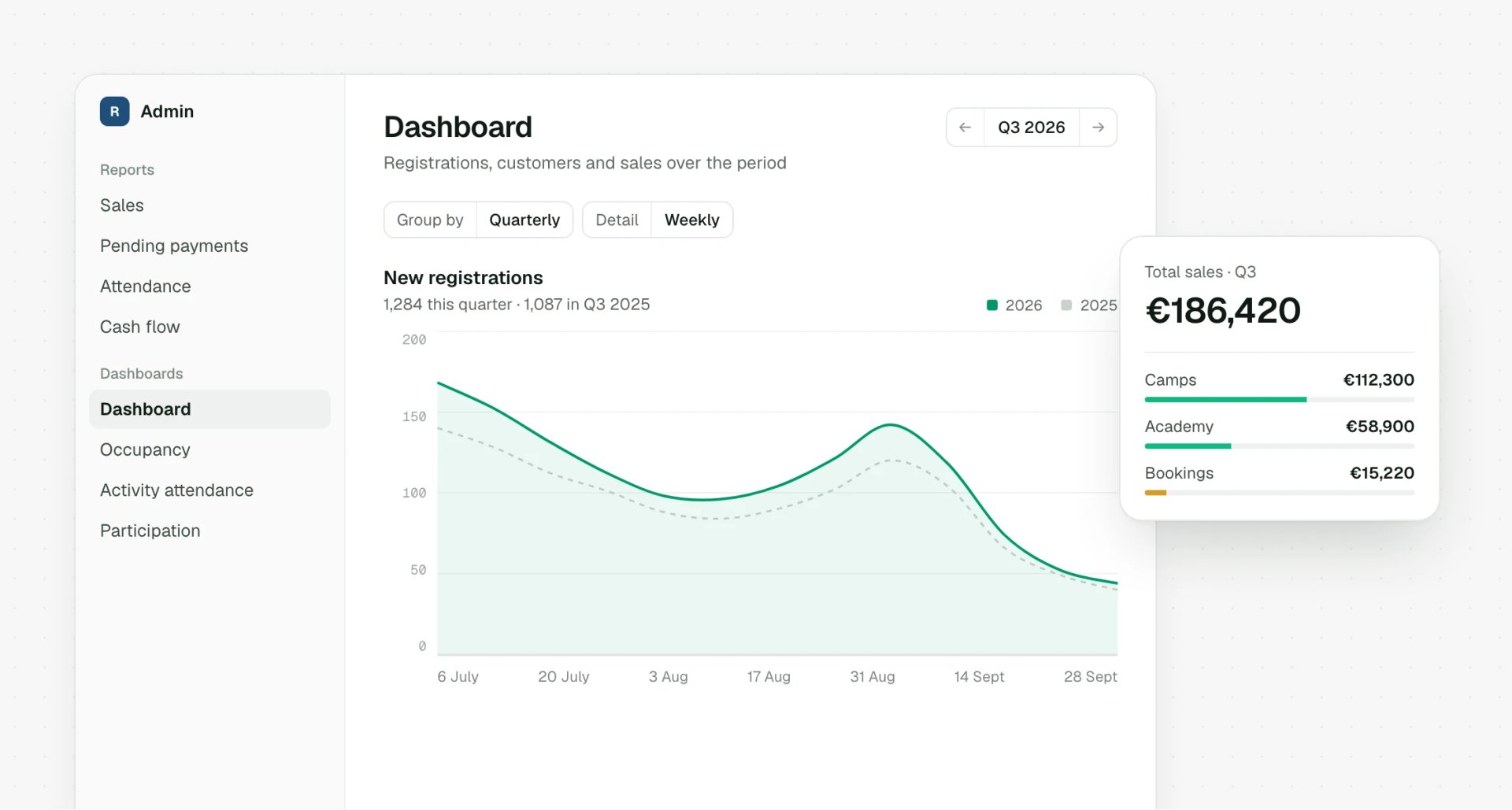Click the 28 Sept axis label
Viewport: 1512px width, 810px height.
[1091, 677]
